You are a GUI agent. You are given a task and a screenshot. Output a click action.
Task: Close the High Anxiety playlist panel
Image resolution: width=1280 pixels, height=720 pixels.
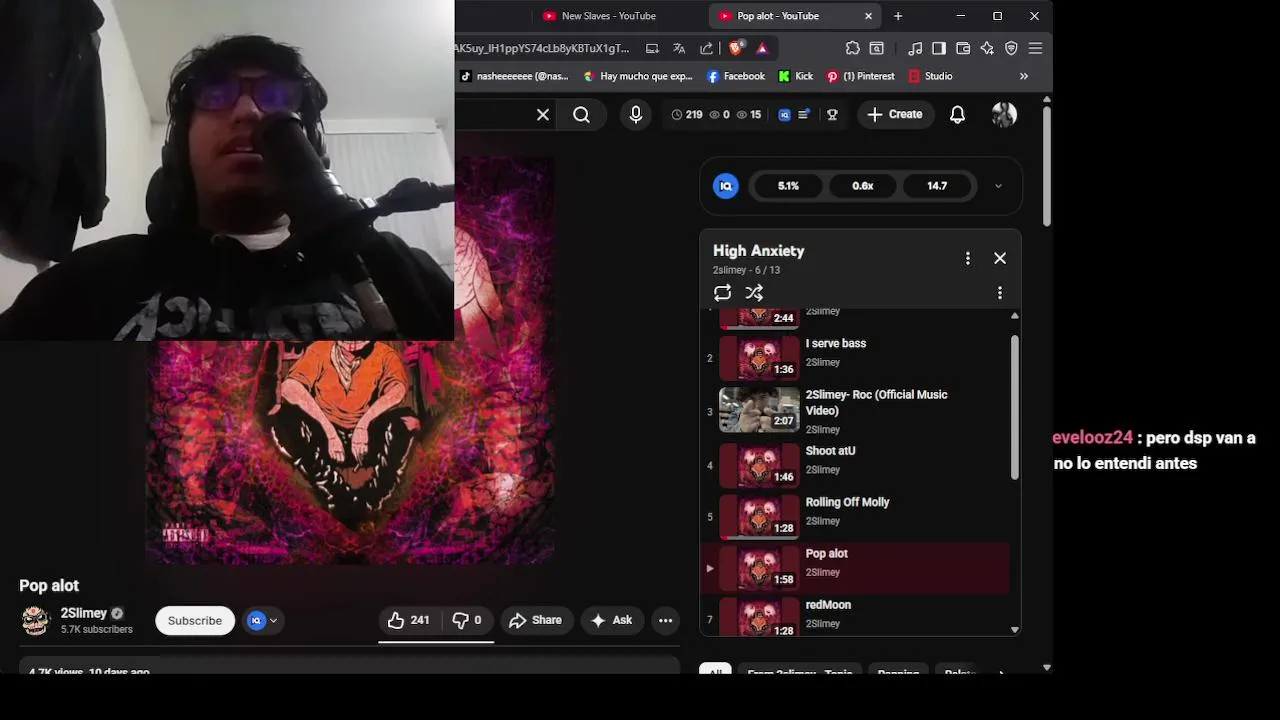1000,258
